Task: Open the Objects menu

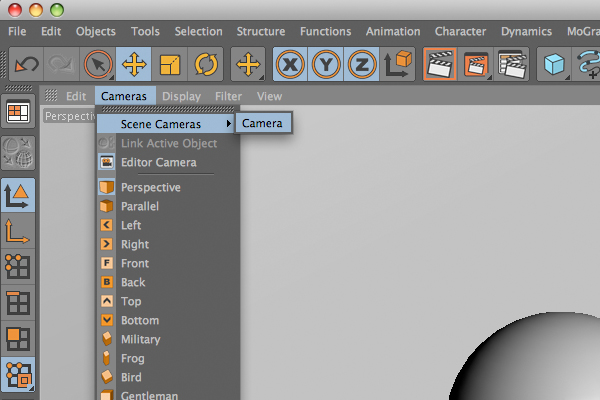Action: pyautogui.click(x=96, y=31)
